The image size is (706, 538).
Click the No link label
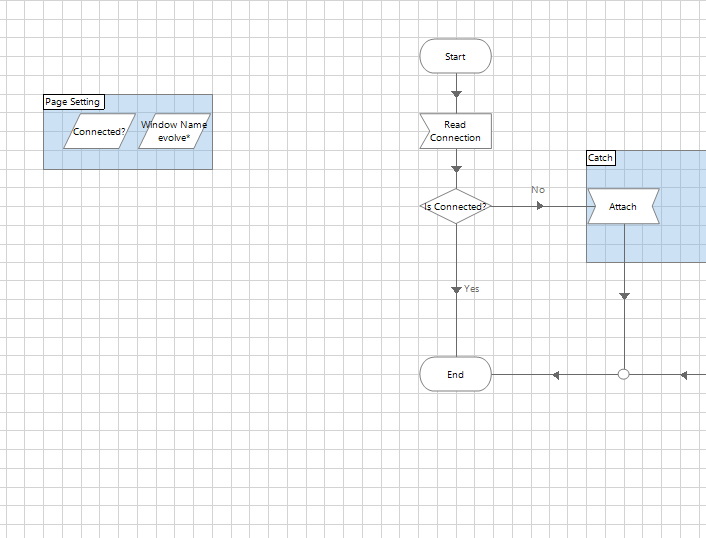[x=538, y=190]
